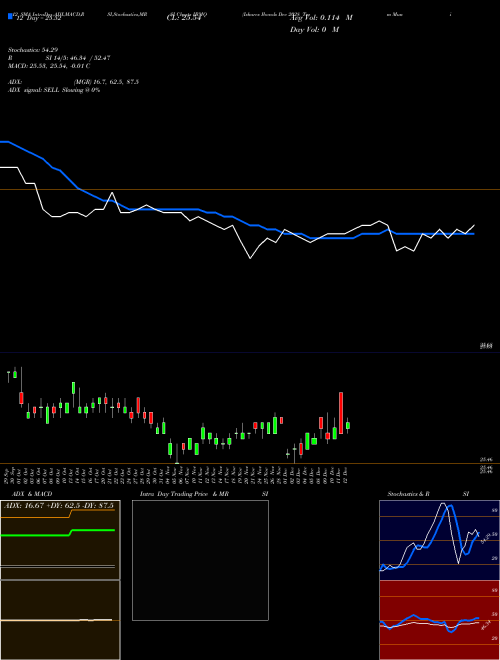The height and width of the screenshot is (660, 500).
Task: Click the green ADX line in ADX panel
Action: pos(58,532)
